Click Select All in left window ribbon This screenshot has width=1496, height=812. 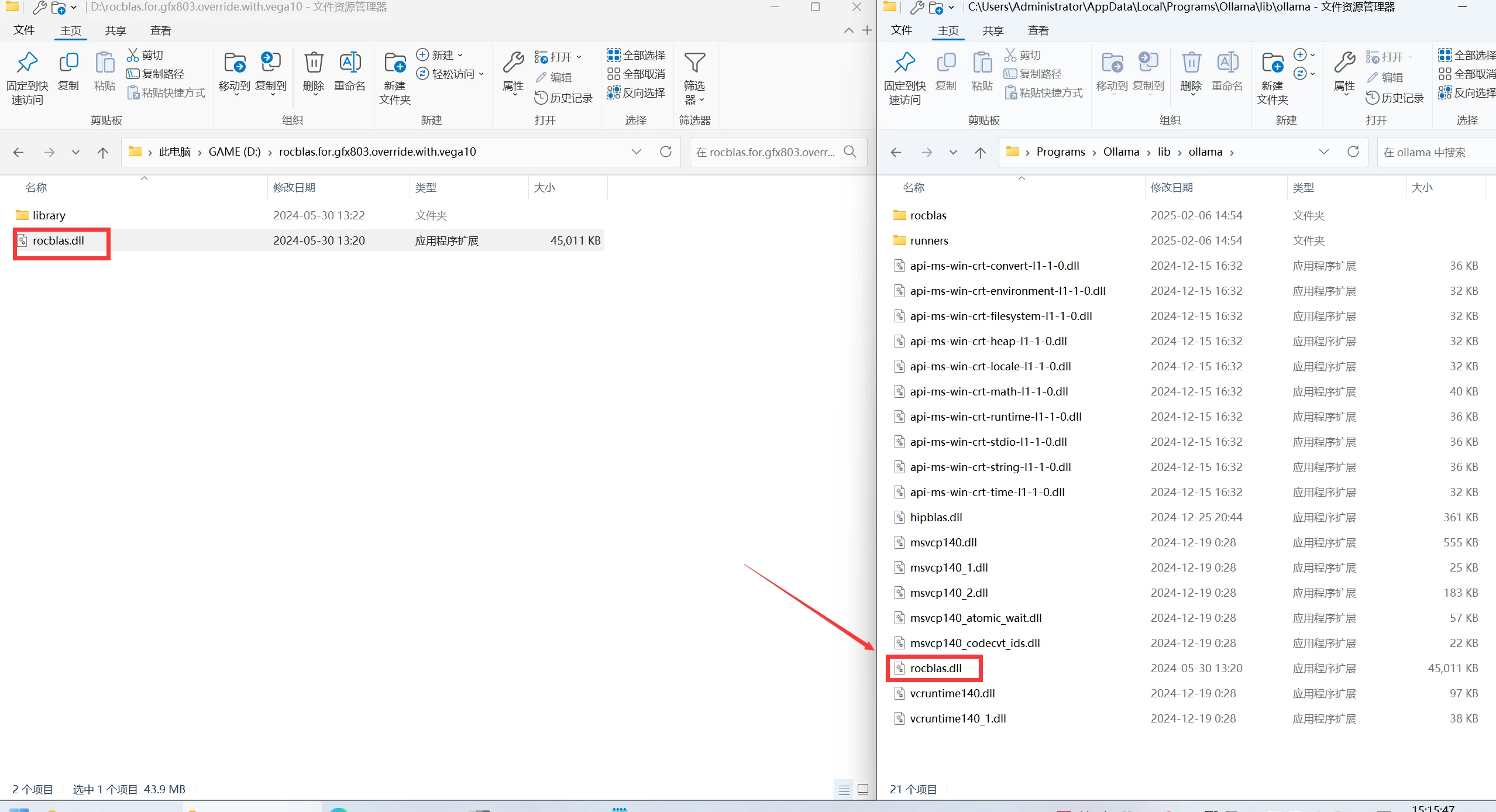636,55
